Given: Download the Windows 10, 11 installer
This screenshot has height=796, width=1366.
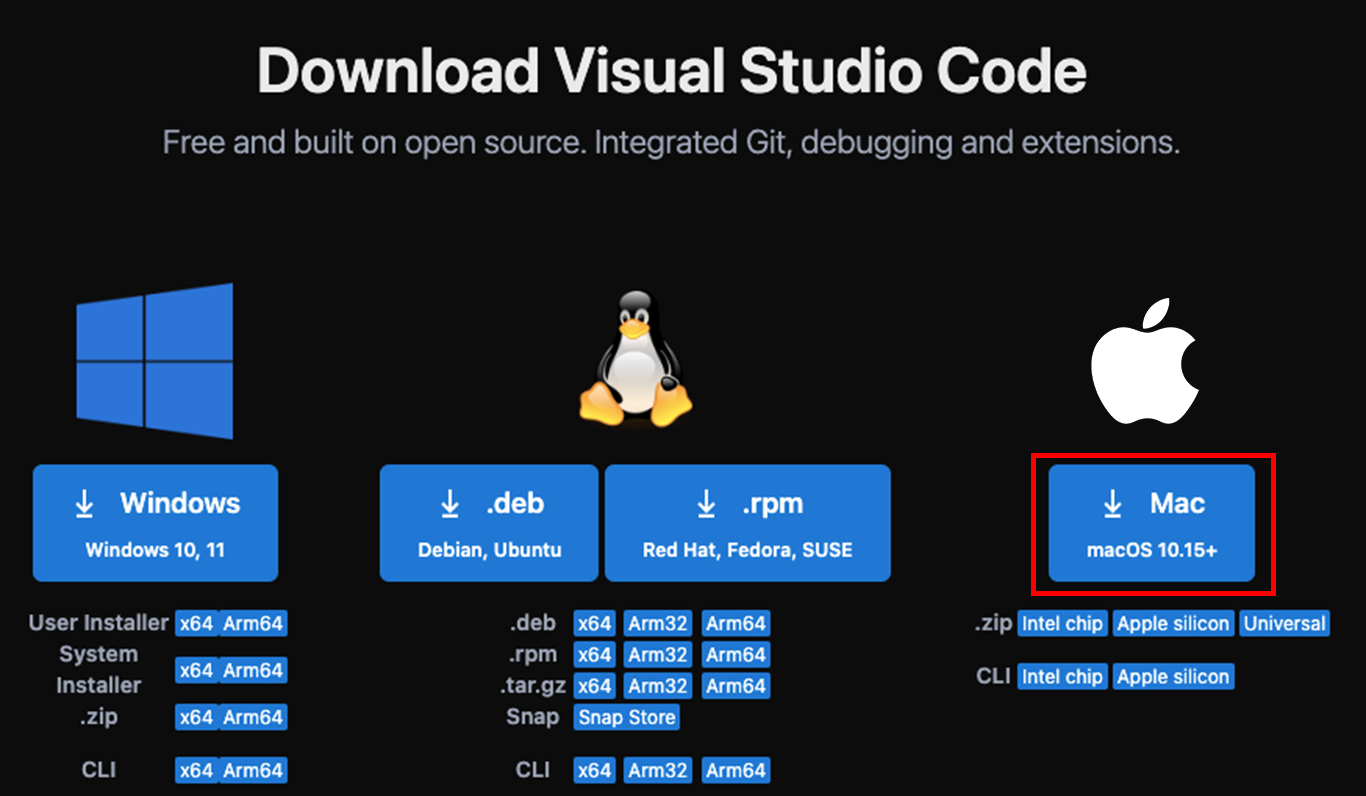Looking at the screenshot, I should tap(155, 523).
